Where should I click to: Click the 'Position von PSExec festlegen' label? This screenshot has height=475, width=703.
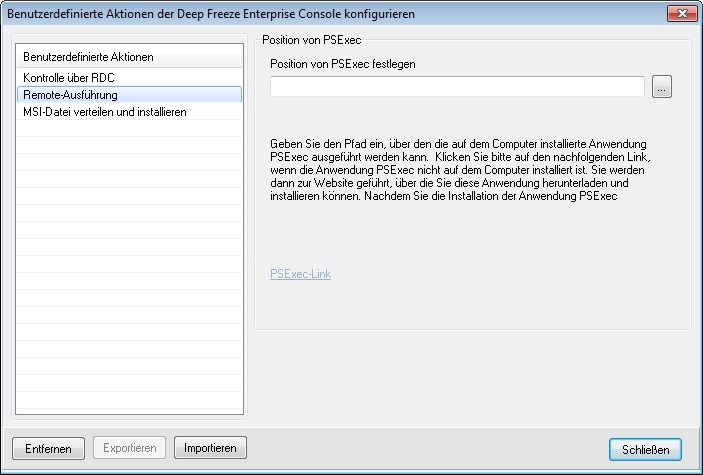point(343,64)
